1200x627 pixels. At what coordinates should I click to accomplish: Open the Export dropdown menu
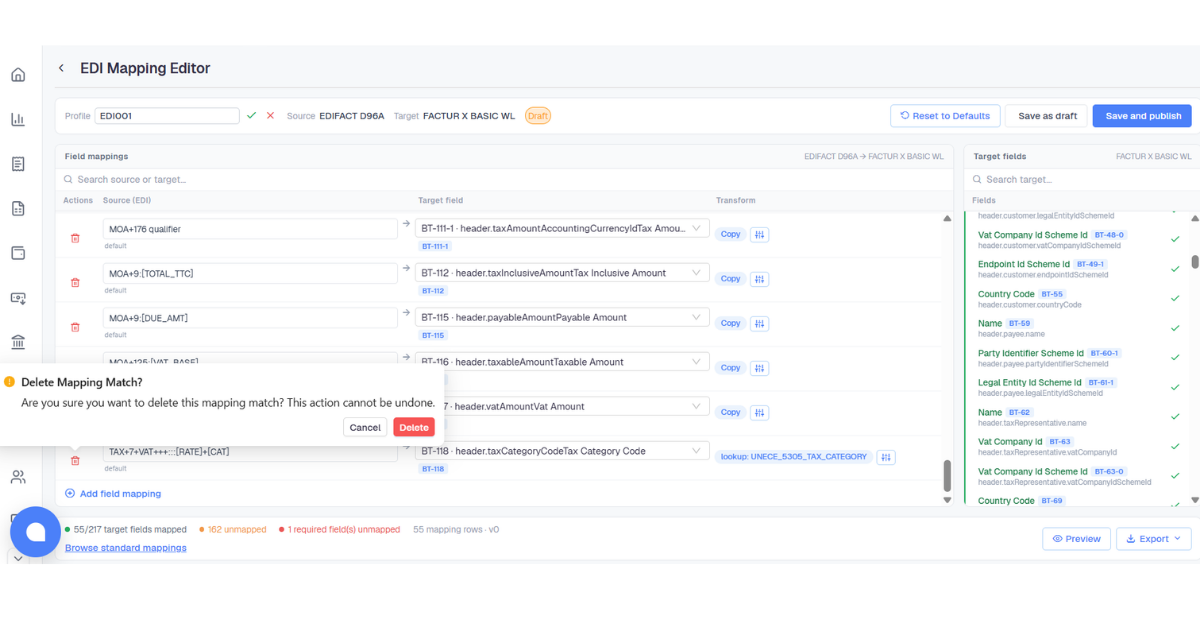(x=1153, y=538)
